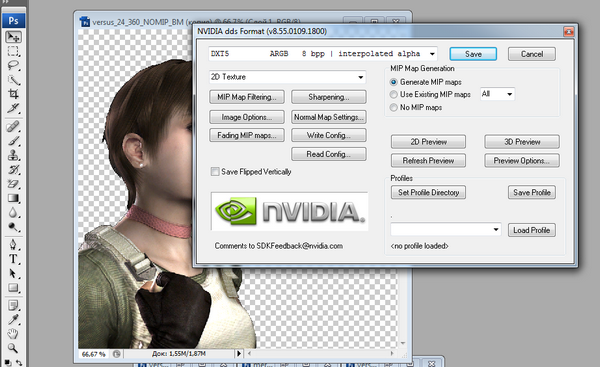Image resolution: width=600 pixels, height=367 pixels.
Task: Select the Eraser tool
Action: pyautogui.click(x=13, y=184)
